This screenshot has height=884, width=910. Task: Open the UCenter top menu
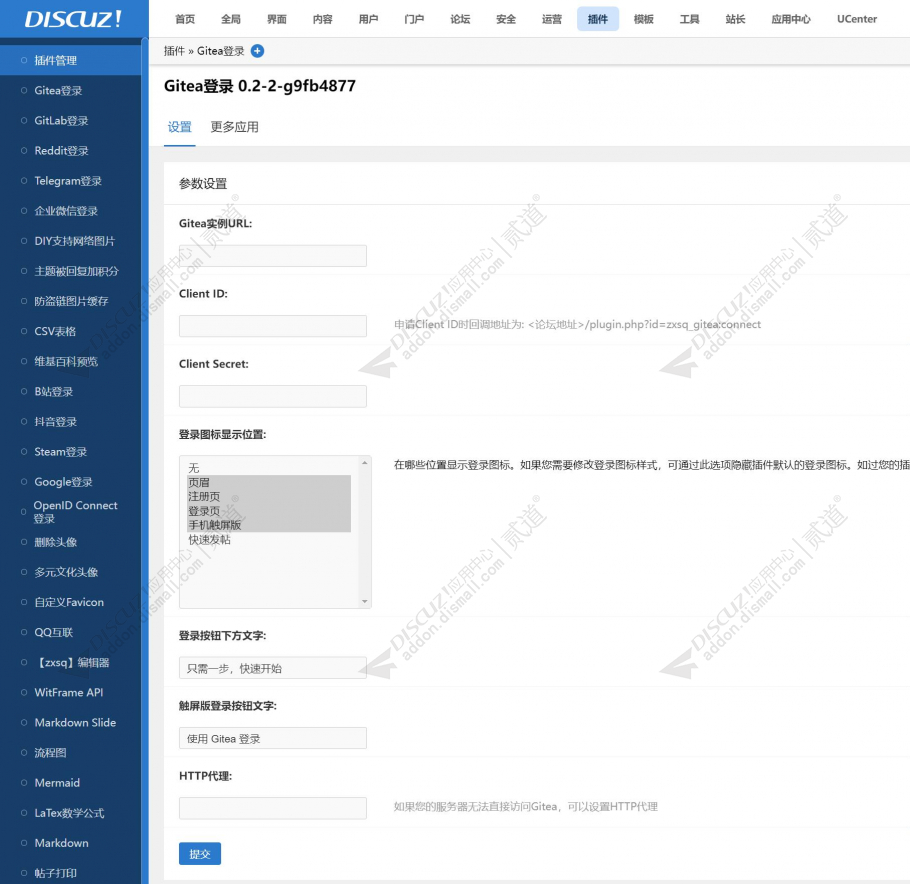pyautogui.click(x=857, y=19)
